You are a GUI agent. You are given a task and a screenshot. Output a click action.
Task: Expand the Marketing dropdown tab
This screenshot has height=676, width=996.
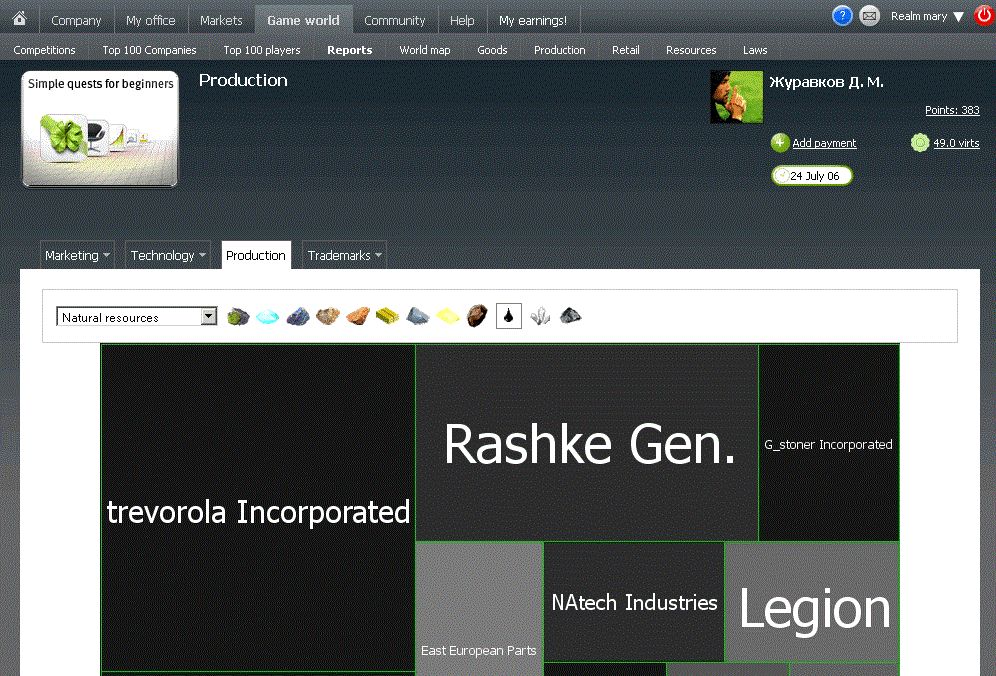point(77,256)
